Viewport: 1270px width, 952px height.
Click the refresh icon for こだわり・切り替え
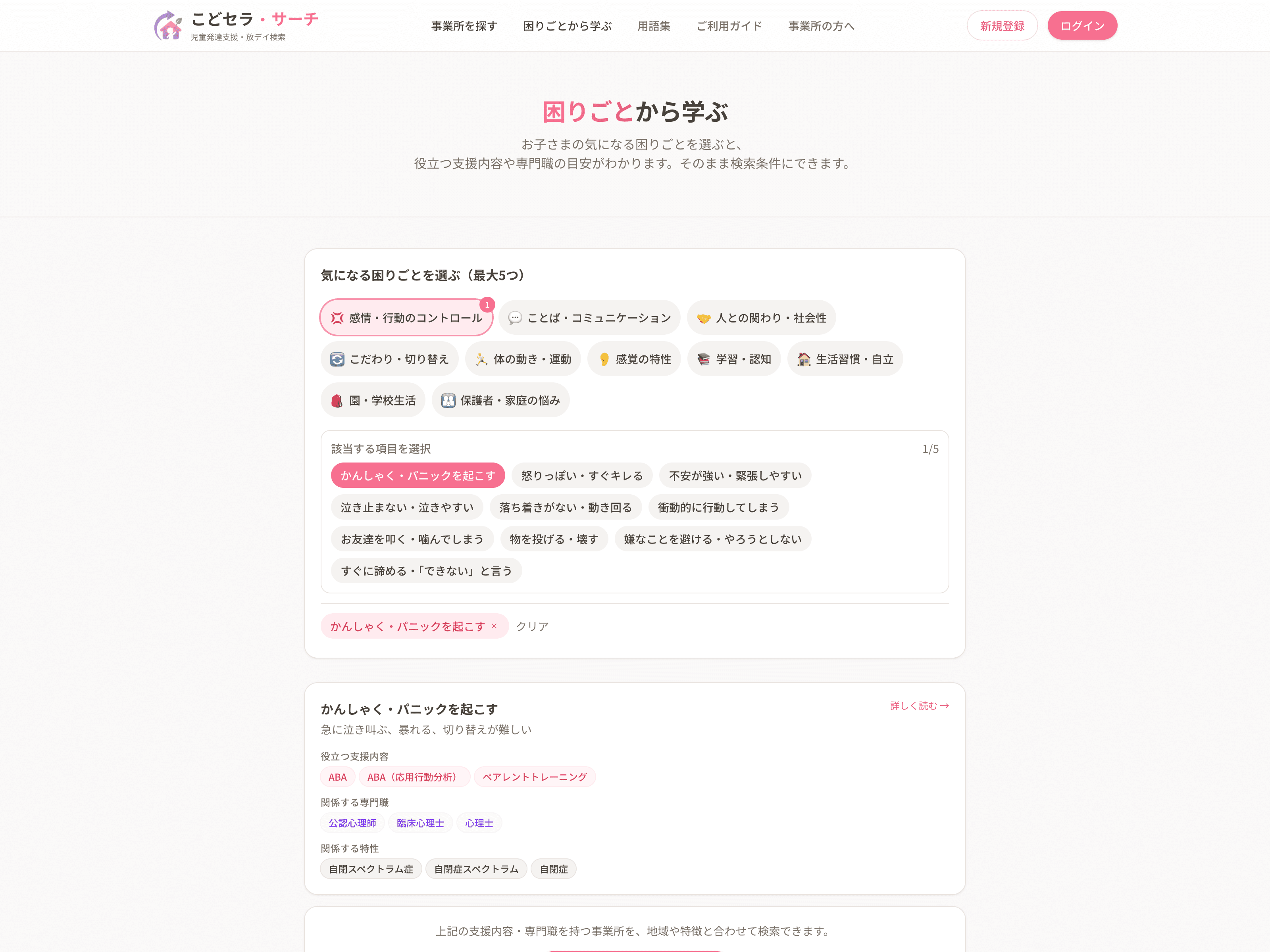pyautogui.click(x=337, y=359)
